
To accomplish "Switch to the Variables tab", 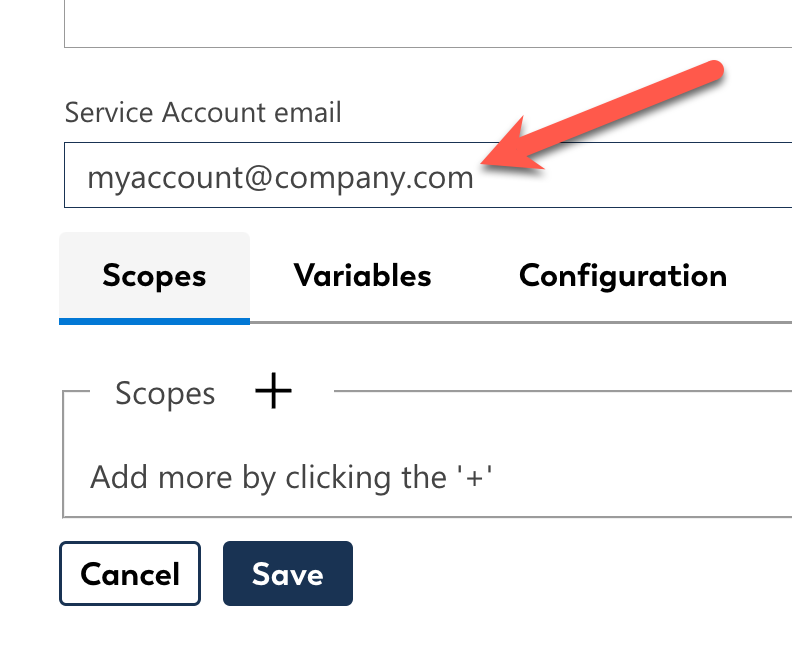I will (362, 276).
